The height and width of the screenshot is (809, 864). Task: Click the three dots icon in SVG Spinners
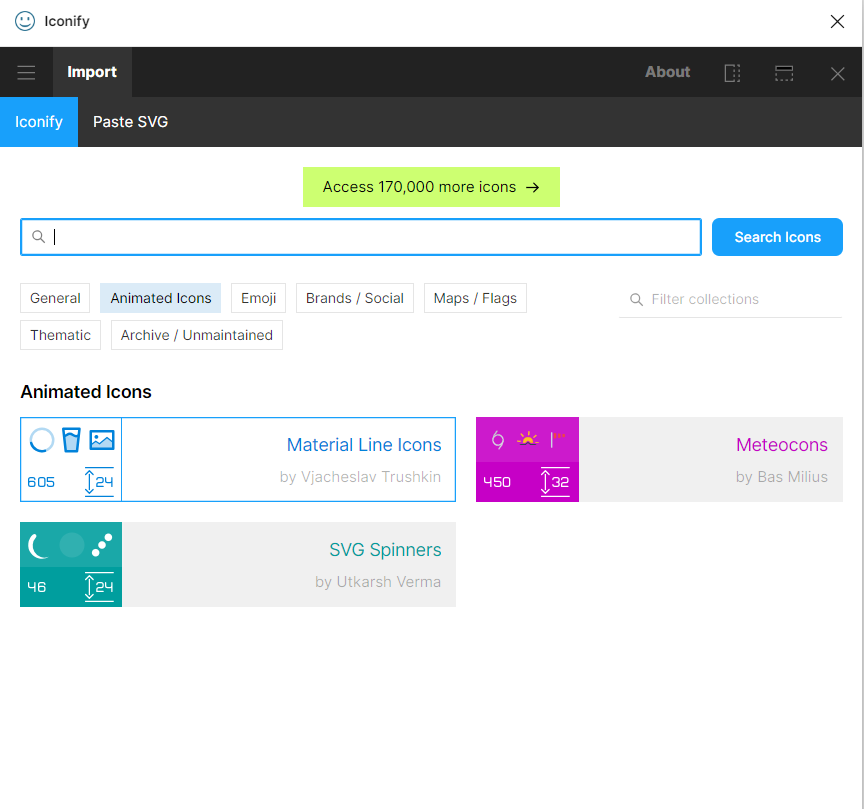click(102, 545)
